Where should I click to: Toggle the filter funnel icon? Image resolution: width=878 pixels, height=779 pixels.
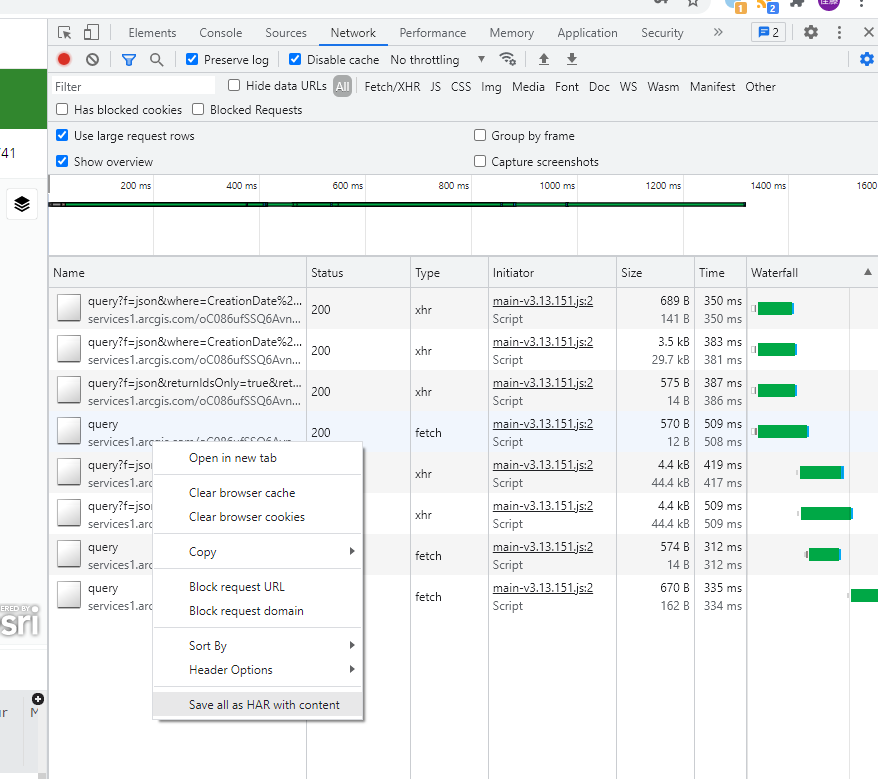(129, 59)
